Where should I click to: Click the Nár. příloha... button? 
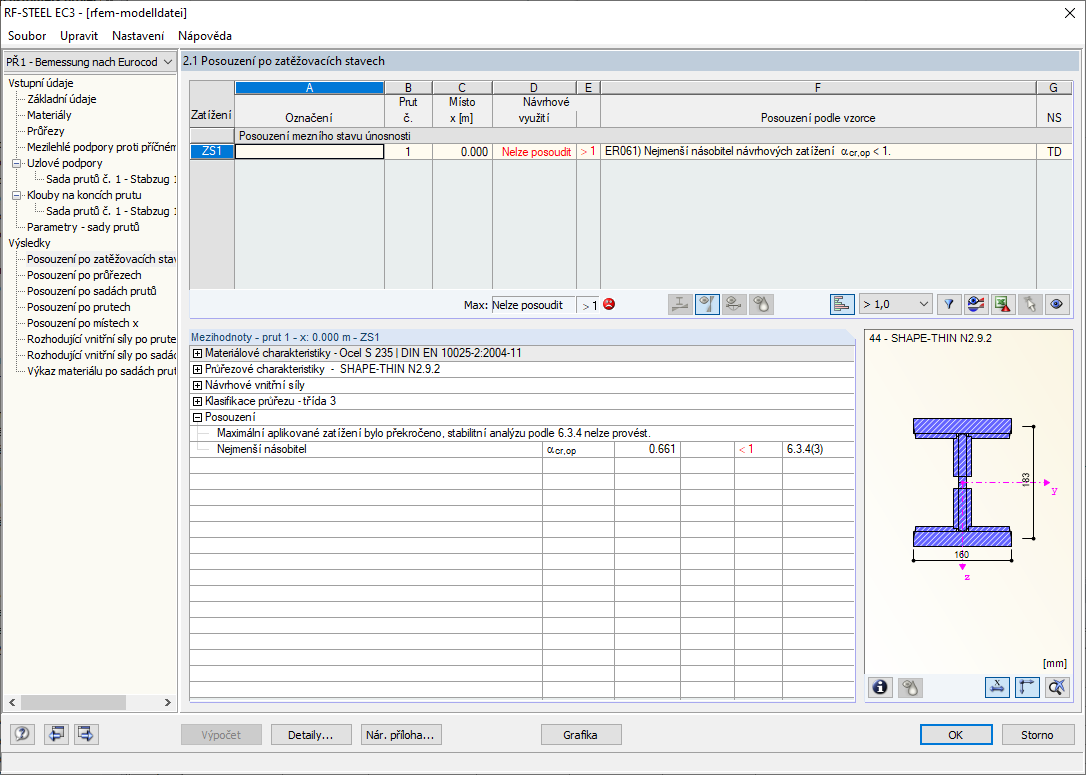tap(401, 735)
